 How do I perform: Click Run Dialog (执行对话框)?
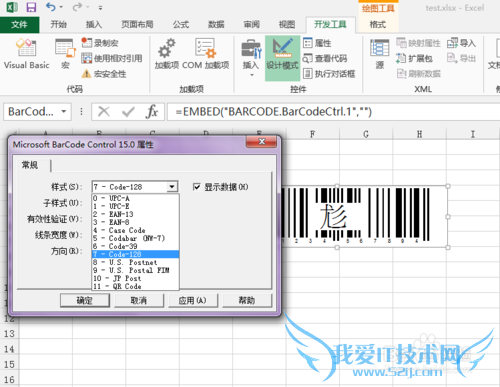(329, 74)
